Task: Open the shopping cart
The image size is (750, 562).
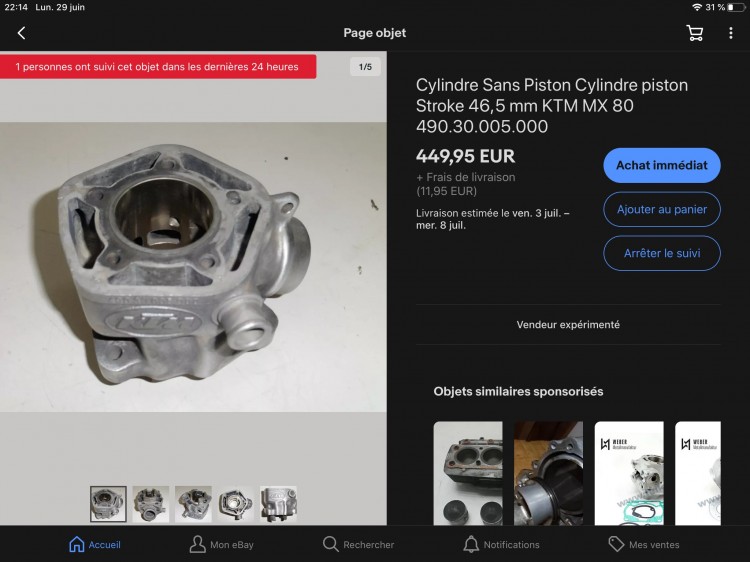Action: point(694,33)
